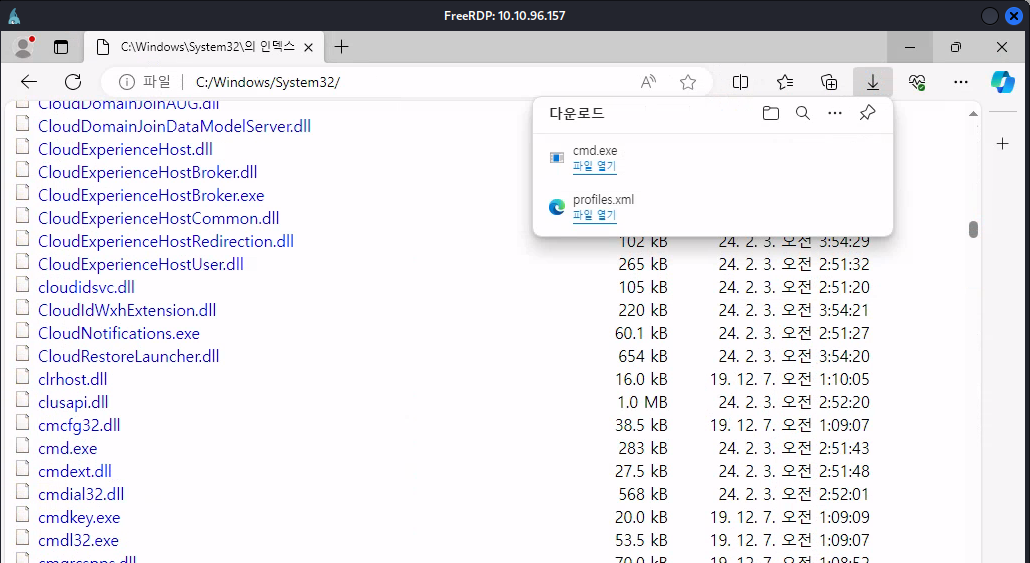Search downloads using magnifier icon
The width and height of the screenshot is (1030, 563).
point(802,114)
